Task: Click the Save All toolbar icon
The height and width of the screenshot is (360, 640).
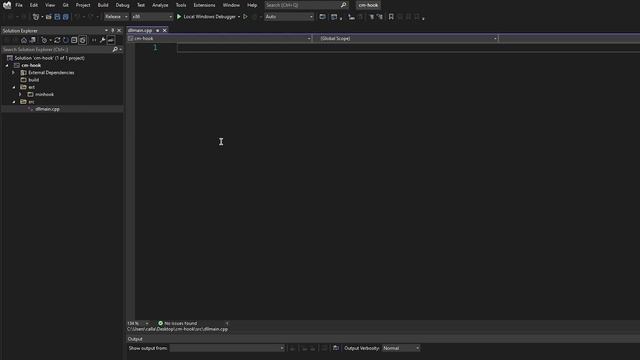Action: [x=66, y=17]
